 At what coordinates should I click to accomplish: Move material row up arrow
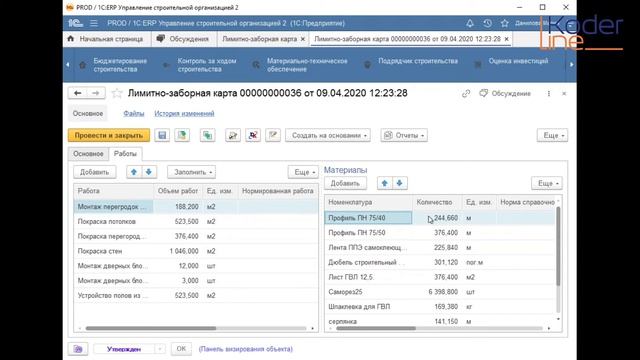click(384, 183)
